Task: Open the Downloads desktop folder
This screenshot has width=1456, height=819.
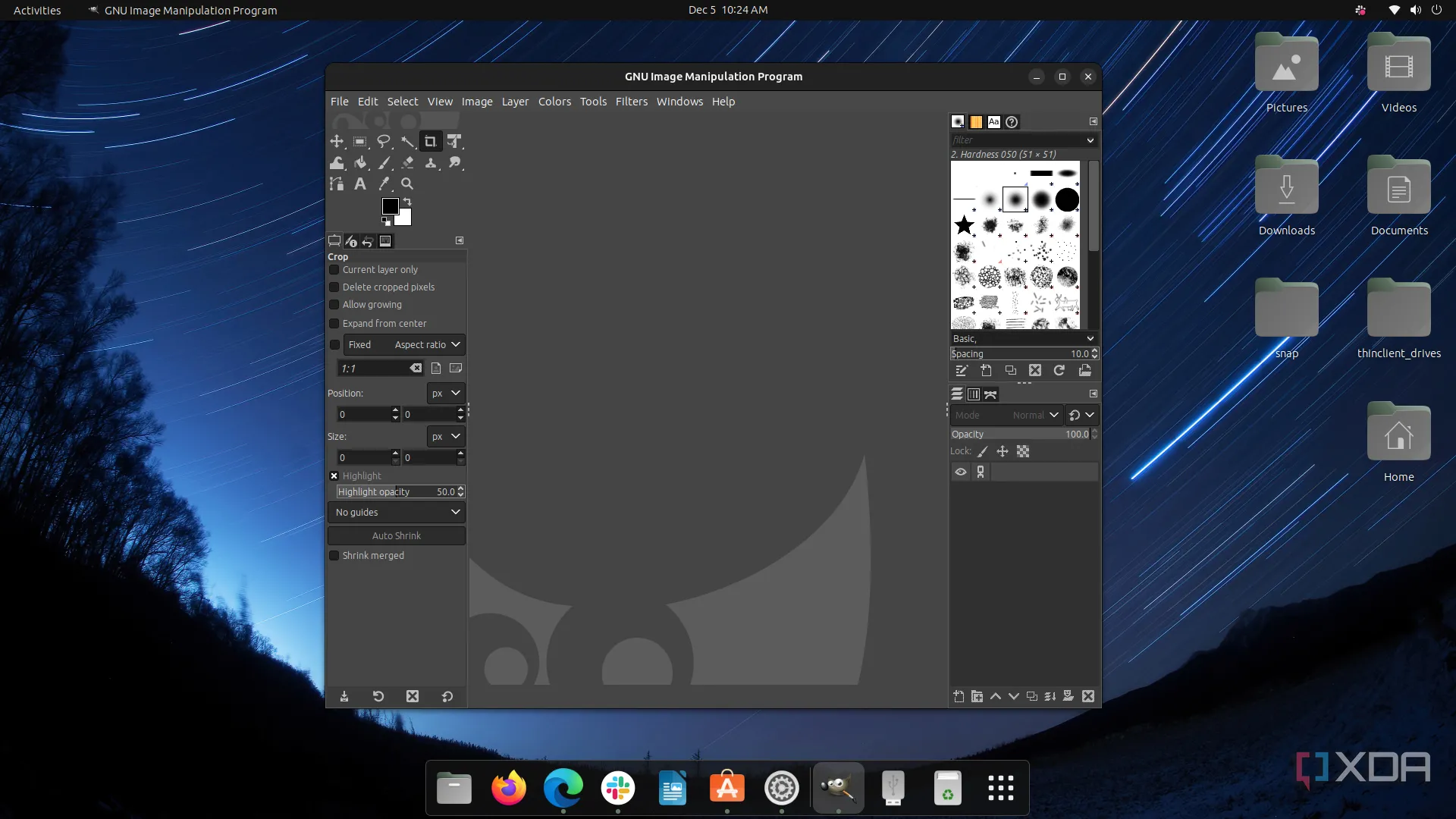Action: tap(1287, 197)
